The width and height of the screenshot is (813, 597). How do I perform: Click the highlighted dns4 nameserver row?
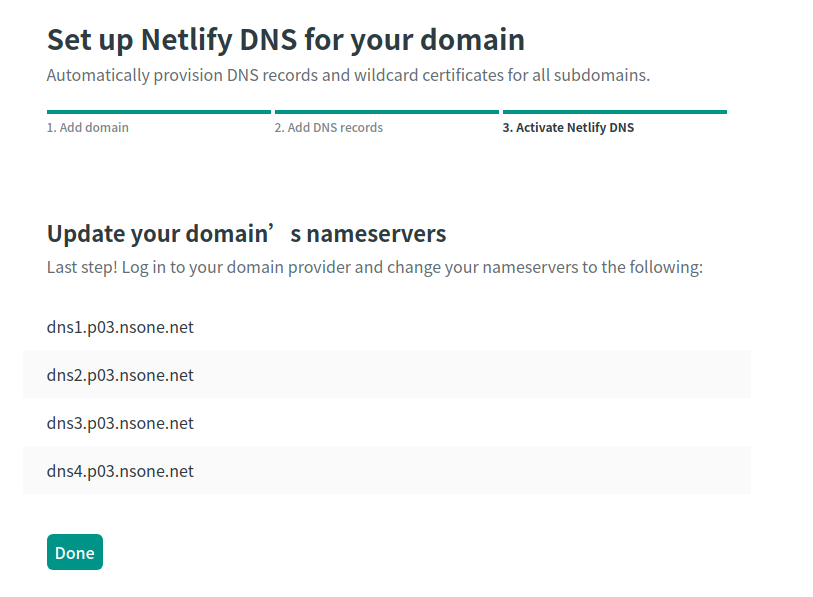(x=397, y=471)
